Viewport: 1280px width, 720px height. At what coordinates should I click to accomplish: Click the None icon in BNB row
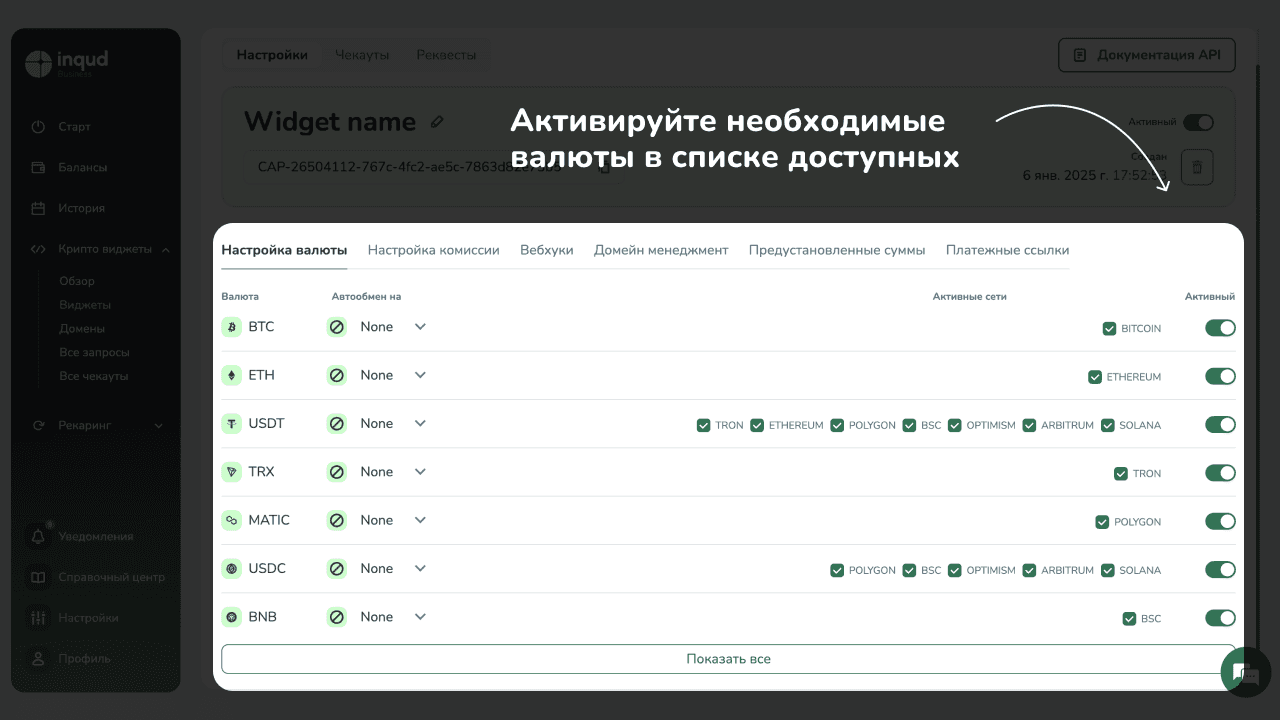coord(337,617)
